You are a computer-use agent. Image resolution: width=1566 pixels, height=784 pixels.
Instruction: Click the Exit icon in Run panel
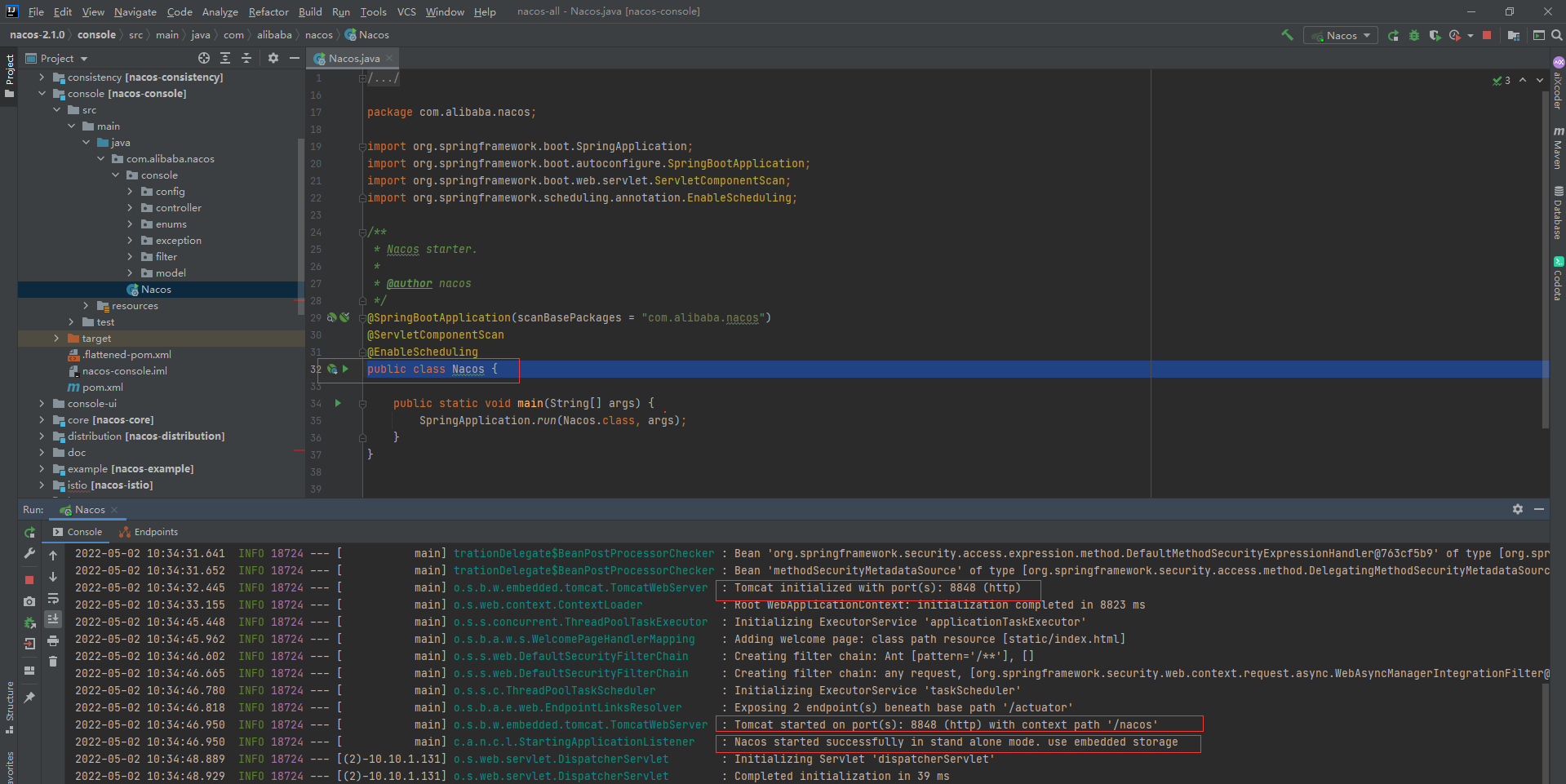coord(29,644)
